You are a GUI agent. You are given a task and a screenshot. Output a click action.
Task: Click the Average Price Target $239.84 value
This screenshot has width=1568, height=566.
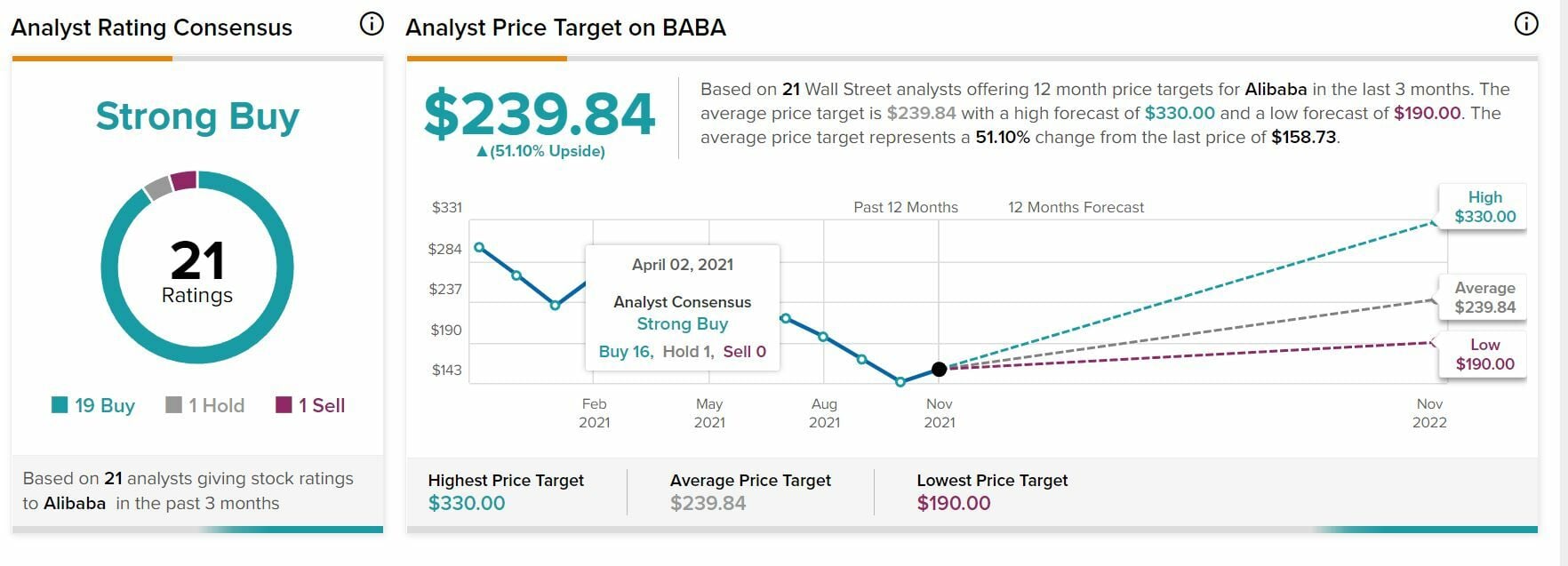click(708, 503)
